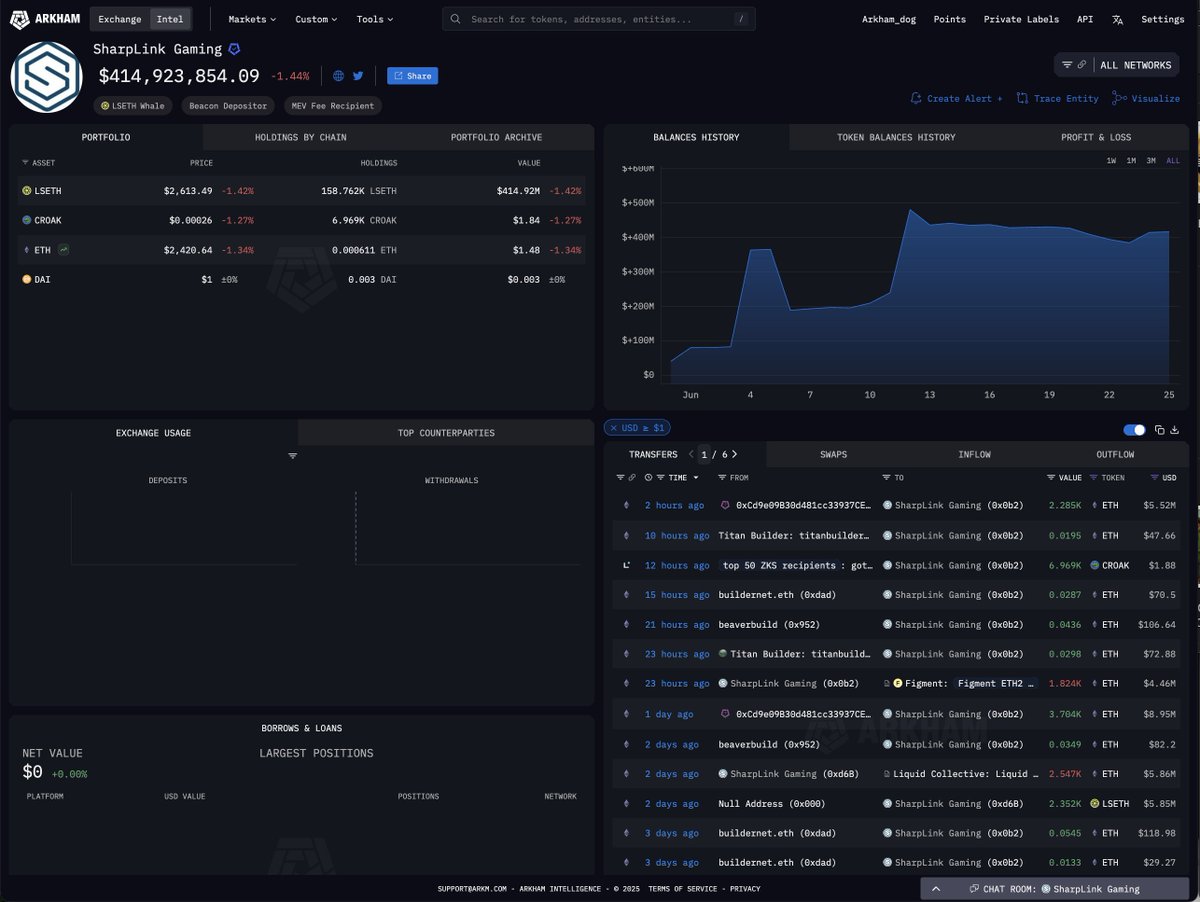Open the TOKEN column filter icon
The height and width of the screenshot is (902, 1200).
(x=1093, y=478)
